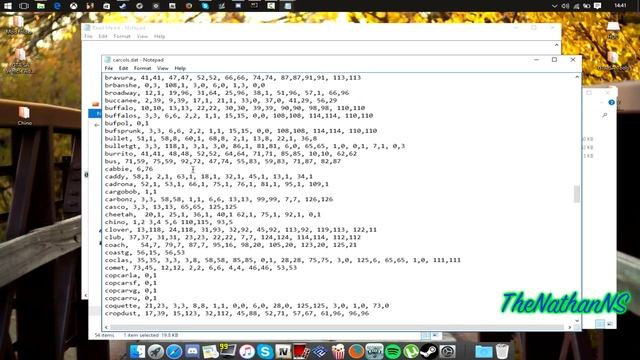Viewport: 640px width, 360px height.
Task: Click the vertical scrollbar thumb in carcols.dat
Action: pos(577,194)
